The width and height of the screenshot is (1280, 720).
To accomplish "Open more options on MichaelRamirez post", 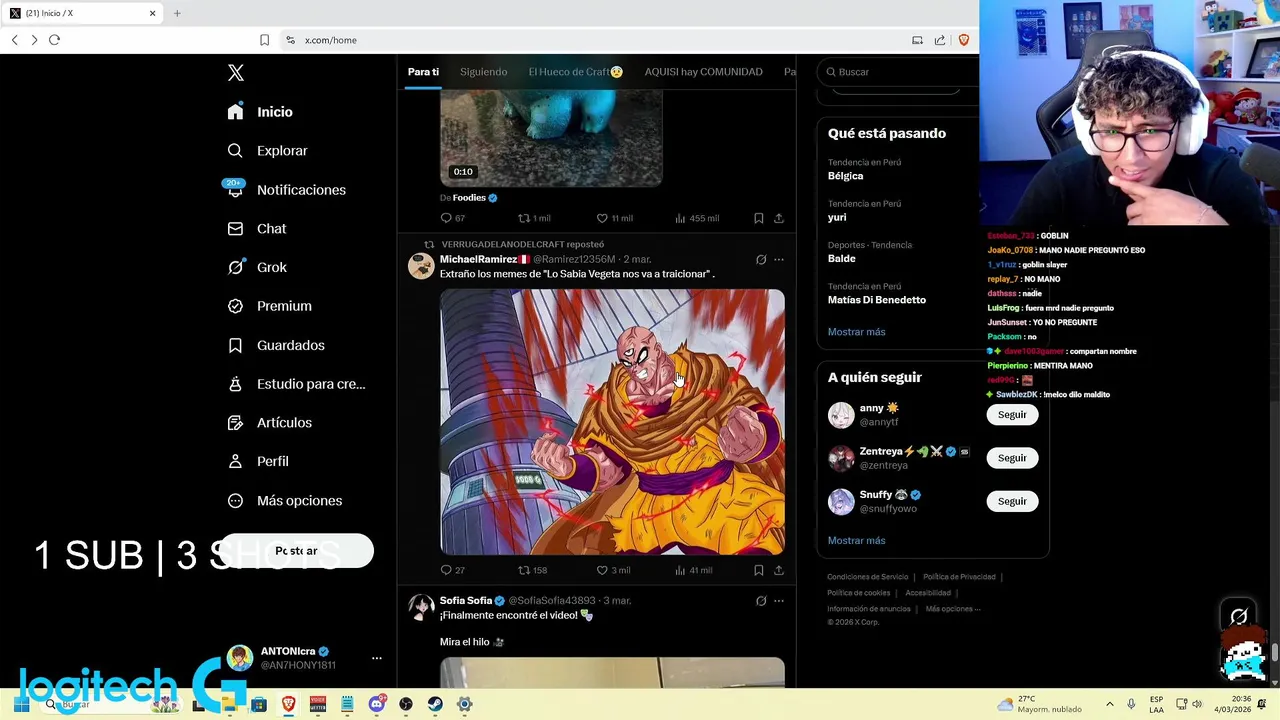I will [779, 260].
